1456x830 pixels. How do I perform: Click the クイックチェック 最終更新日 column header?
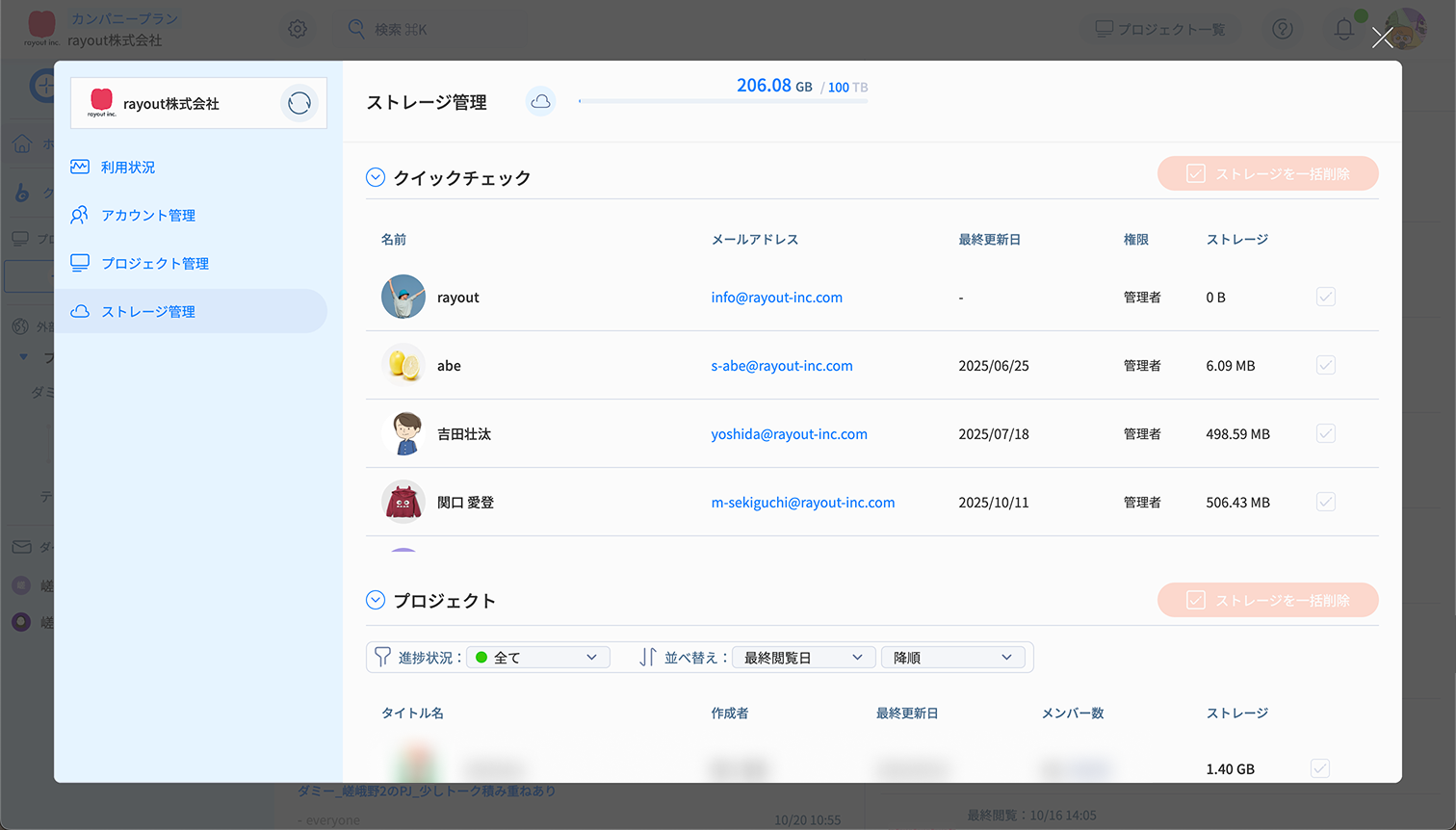point(989,240)
